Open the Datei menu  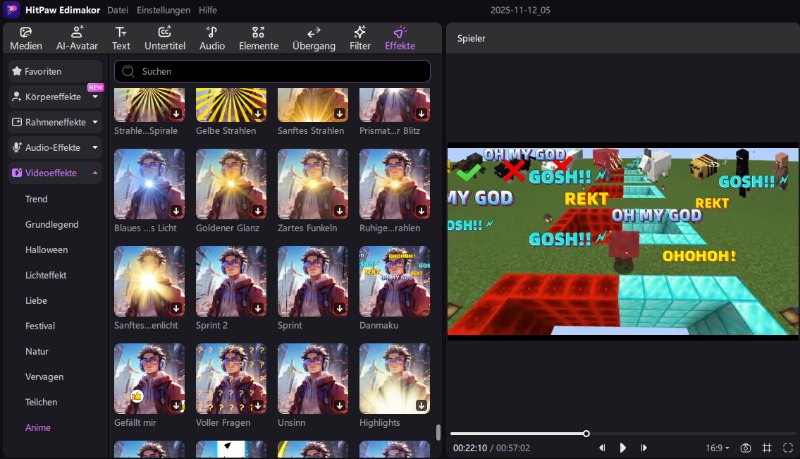118,10
